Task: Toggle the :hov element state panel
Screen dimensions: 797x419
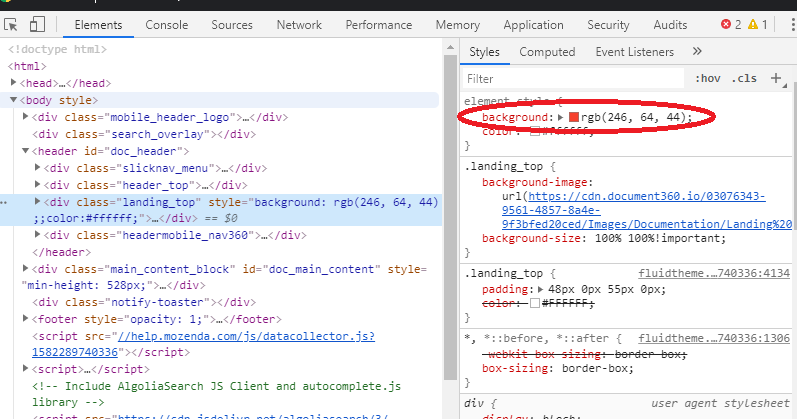Action: tap(708, 78)
